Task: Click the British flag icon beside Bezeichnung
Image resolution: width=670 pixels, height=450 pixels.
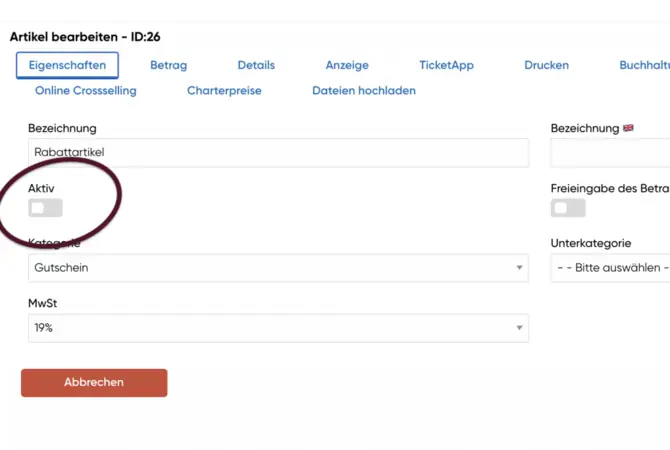Action: (628, 128)
